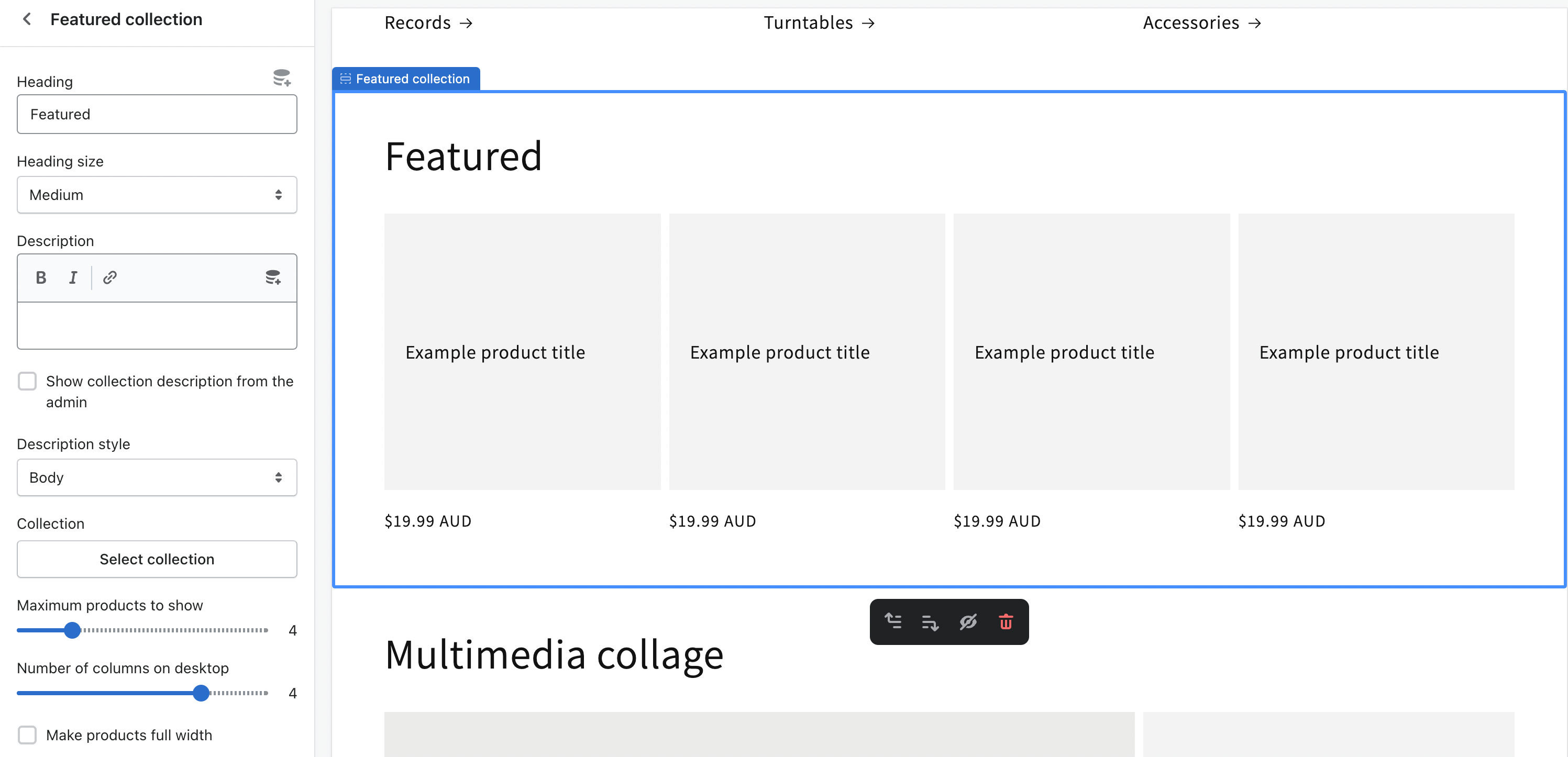Open the Heading size dropdown
The width and height of the screenshot is (1568, 757).
click(x=157, y=195)
